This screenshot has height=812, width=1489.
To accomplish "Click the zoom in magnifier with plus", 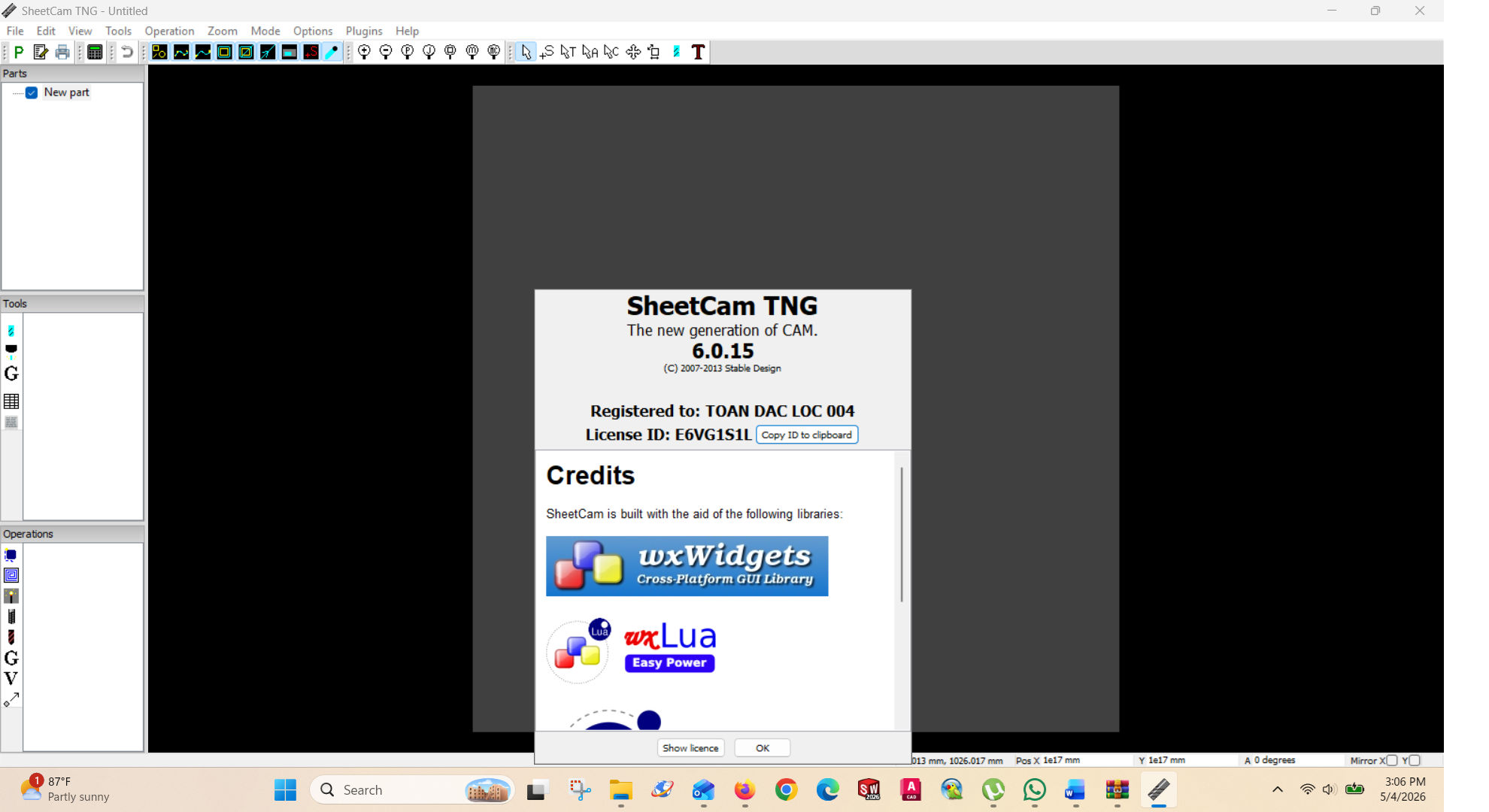I will (x=364, y=52).
